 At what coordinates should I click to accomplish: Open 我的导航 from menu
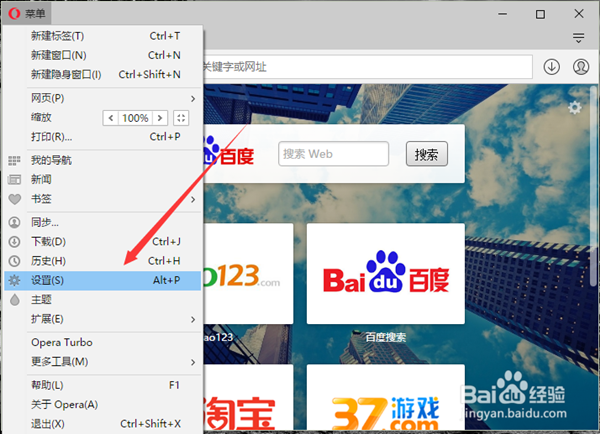pyautogui.click(x=103, y=160)
